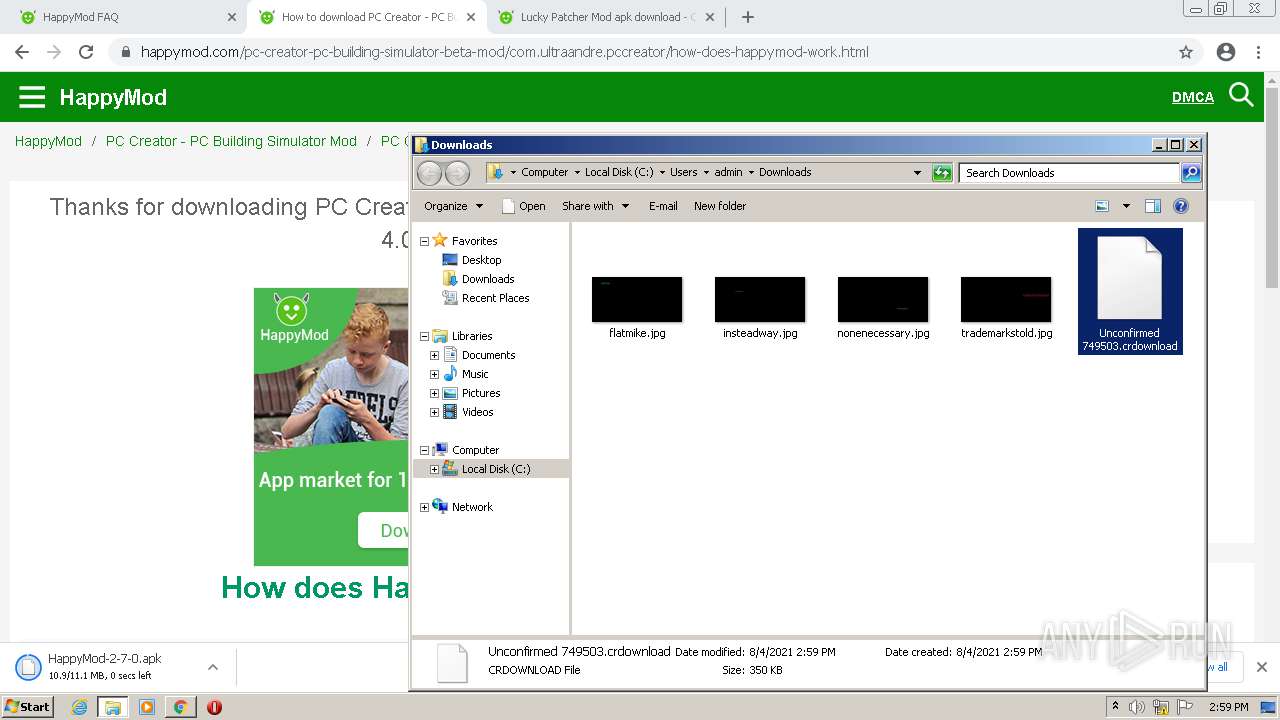Expand the Pictures library node
Viewport: 1280px width, 720px height.
point(434,393)
